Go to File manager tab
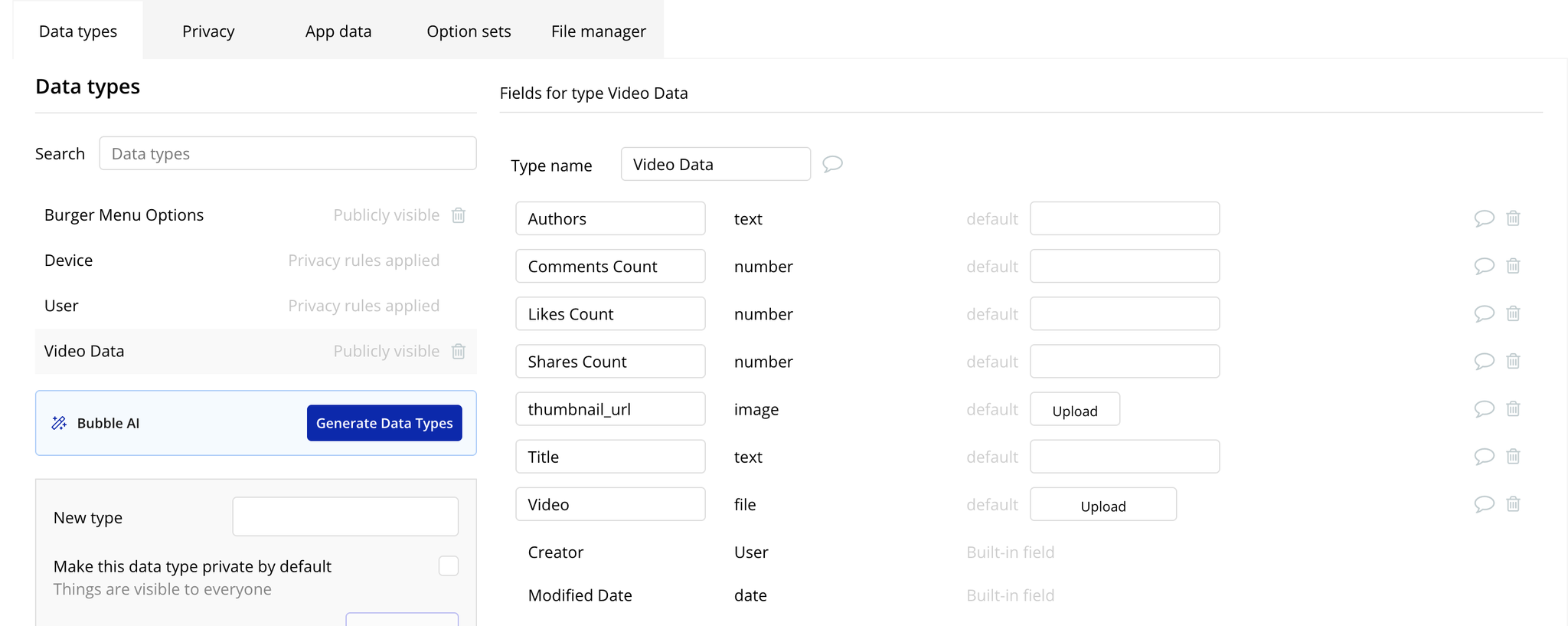 point(598,31)
